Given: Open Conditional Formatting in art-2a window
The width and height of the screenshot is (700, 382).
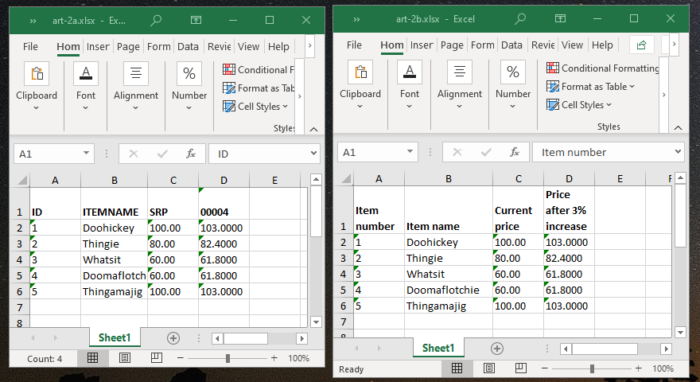Looking at the screenshot, I should [258, 70].
